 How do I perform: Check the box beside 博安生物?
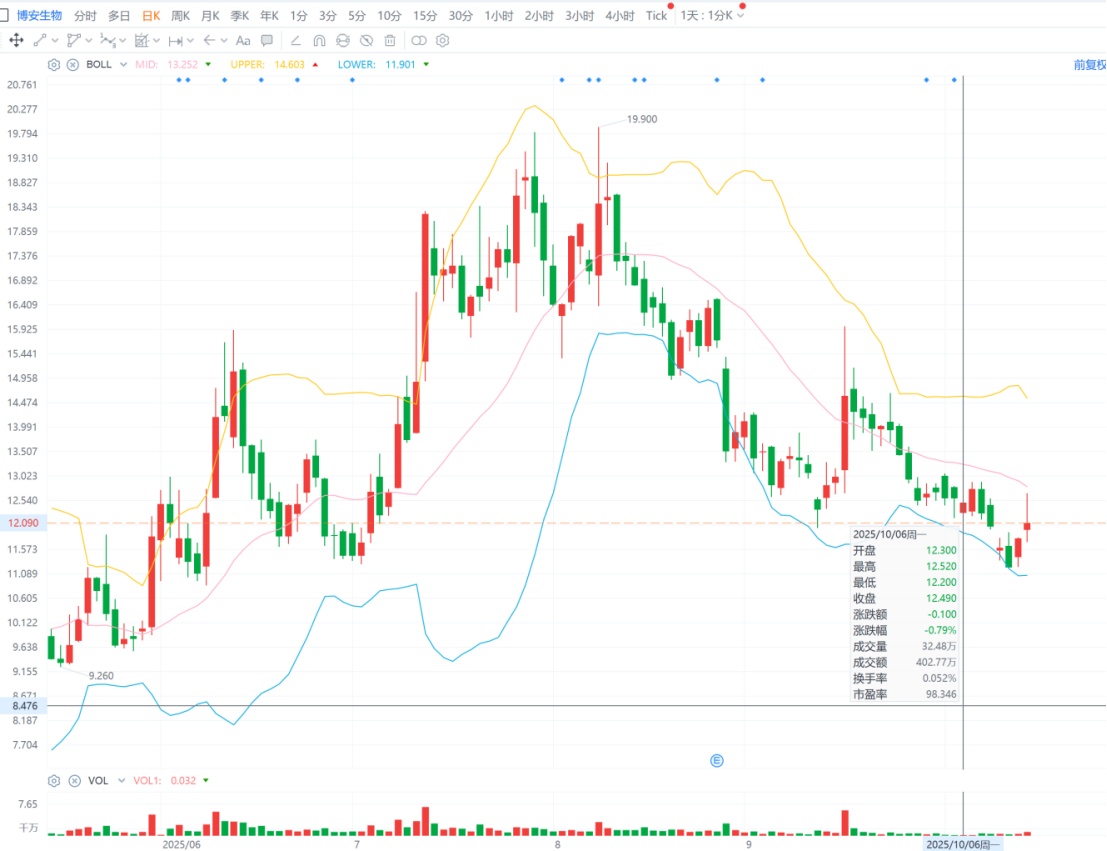pyautogui.click(x=4, y=15)
